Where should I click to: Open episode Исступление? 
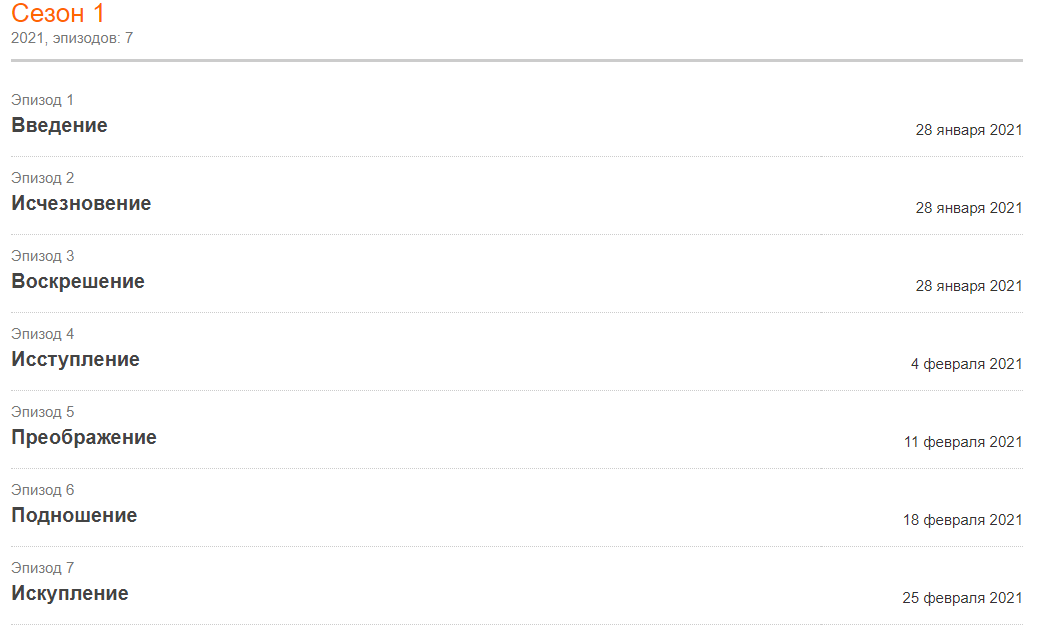75,359
